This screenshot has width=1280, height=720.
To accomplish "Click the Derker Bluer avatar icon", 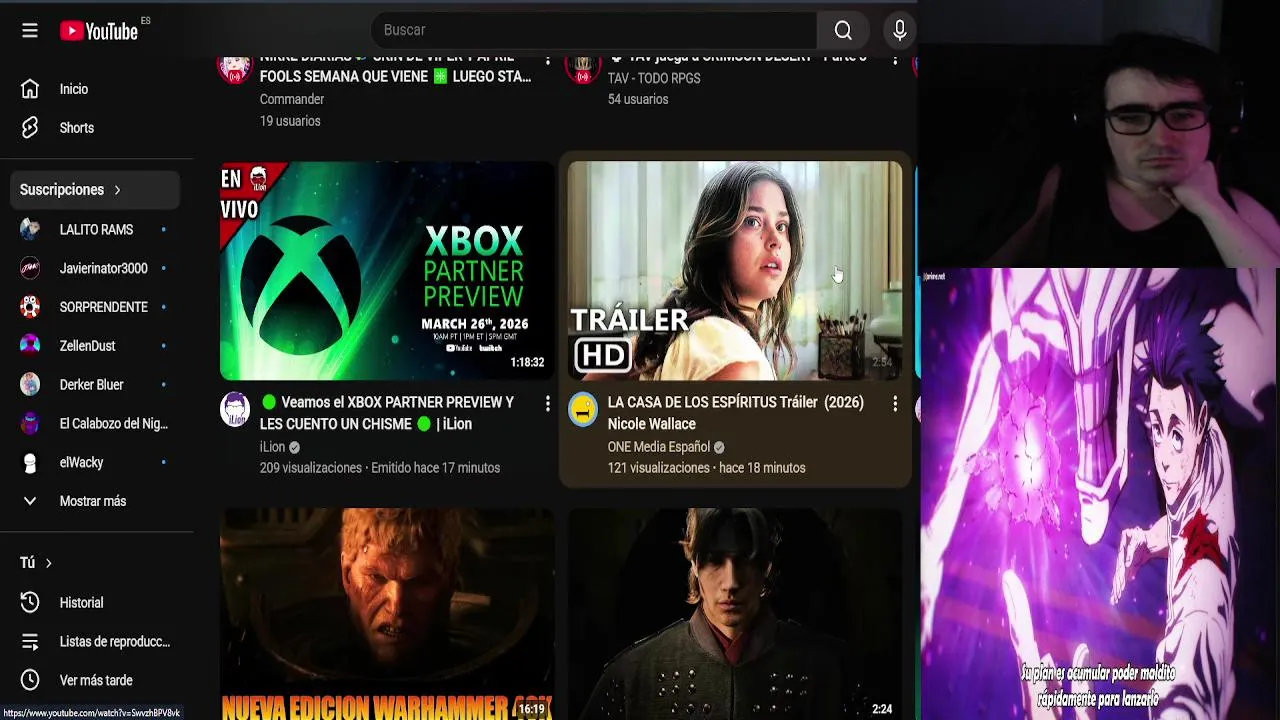I will tap(30, 385).
